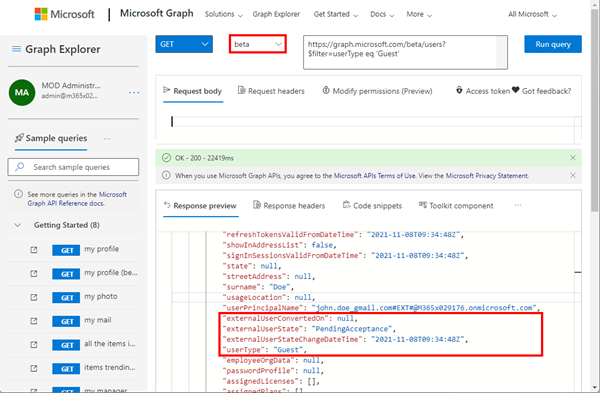Open the ellipsis next to Sample queries
The height and width of the screenshot is (393, 600).
point(107,139)
